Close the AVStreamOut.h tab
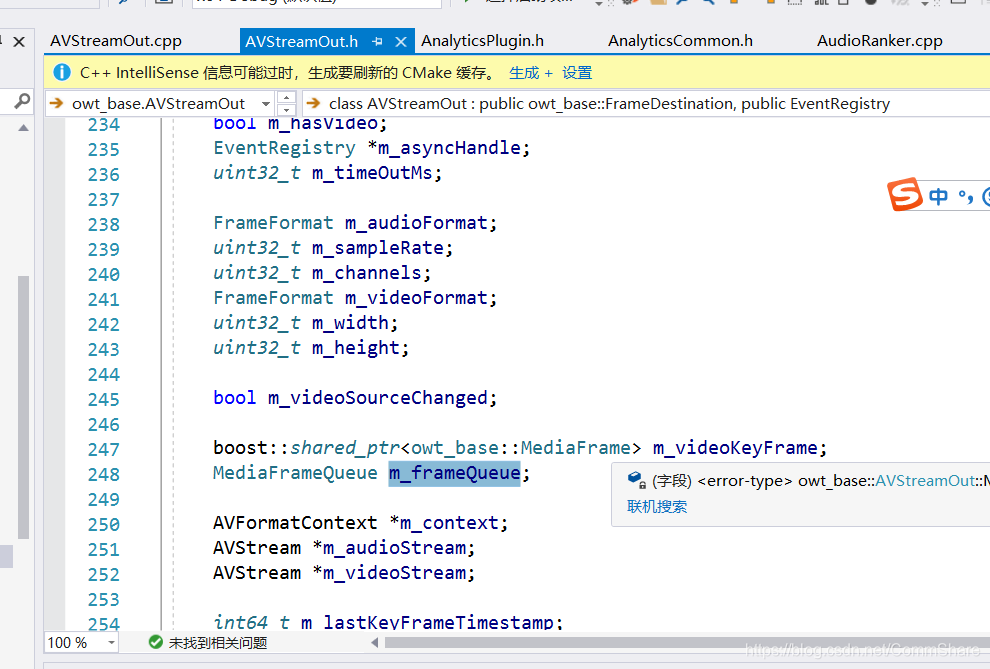This screenshot has height=669, width=990. (x=401, y=42)
